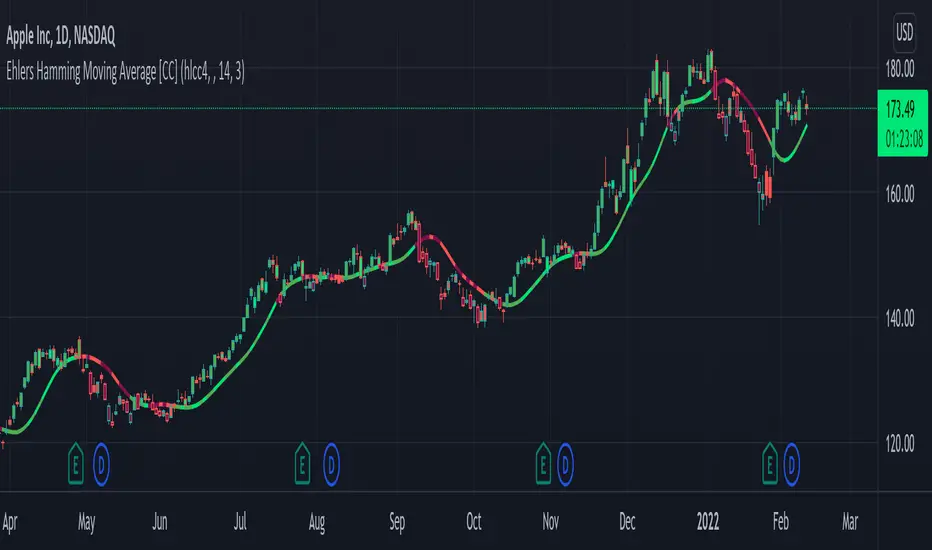The width and height of the screenshot is (932, 550).
Task: Click the Jul label on time axis
Action: pyautogui.click(x=240, y=522)
